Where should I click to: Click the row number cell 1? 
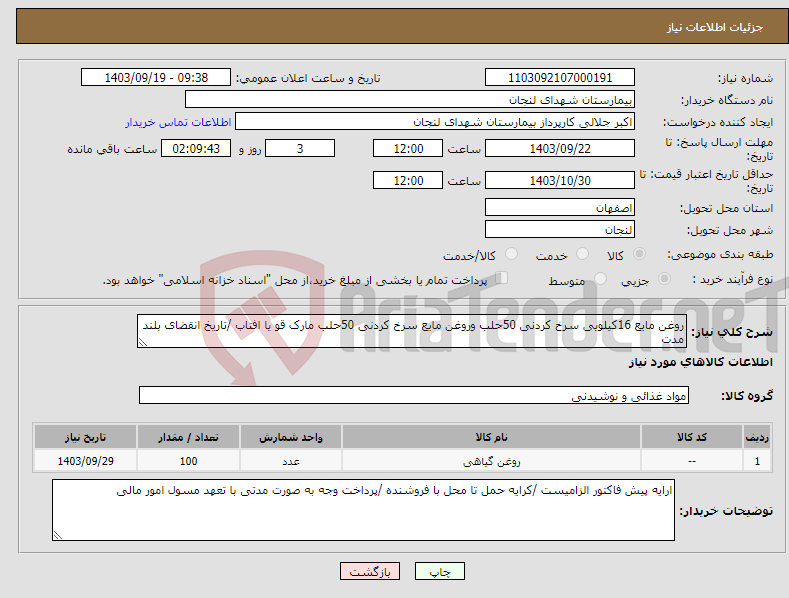pos(757,461)
